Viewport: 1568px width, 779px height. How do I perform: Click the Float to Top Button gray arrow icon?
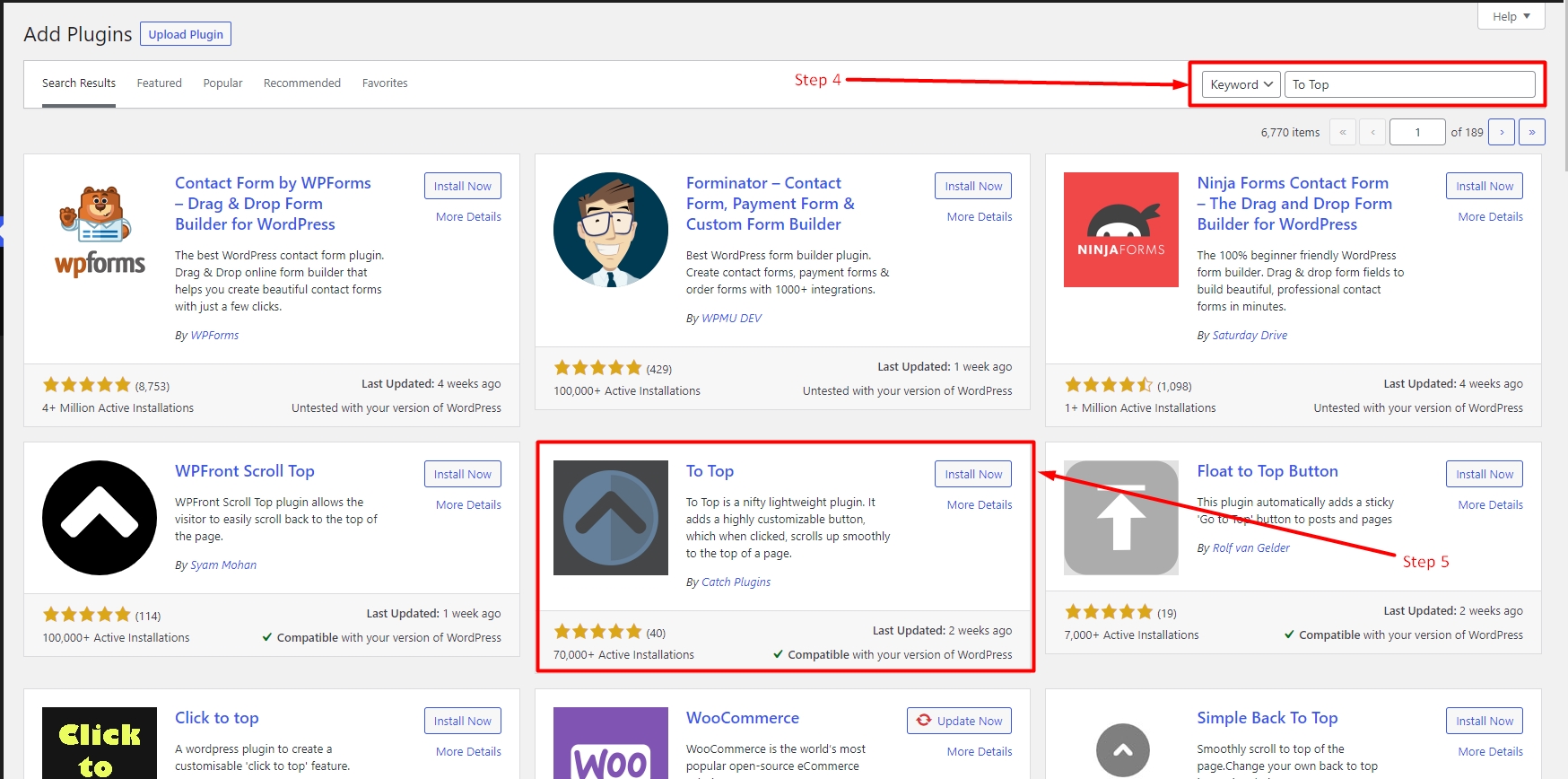1121,518
